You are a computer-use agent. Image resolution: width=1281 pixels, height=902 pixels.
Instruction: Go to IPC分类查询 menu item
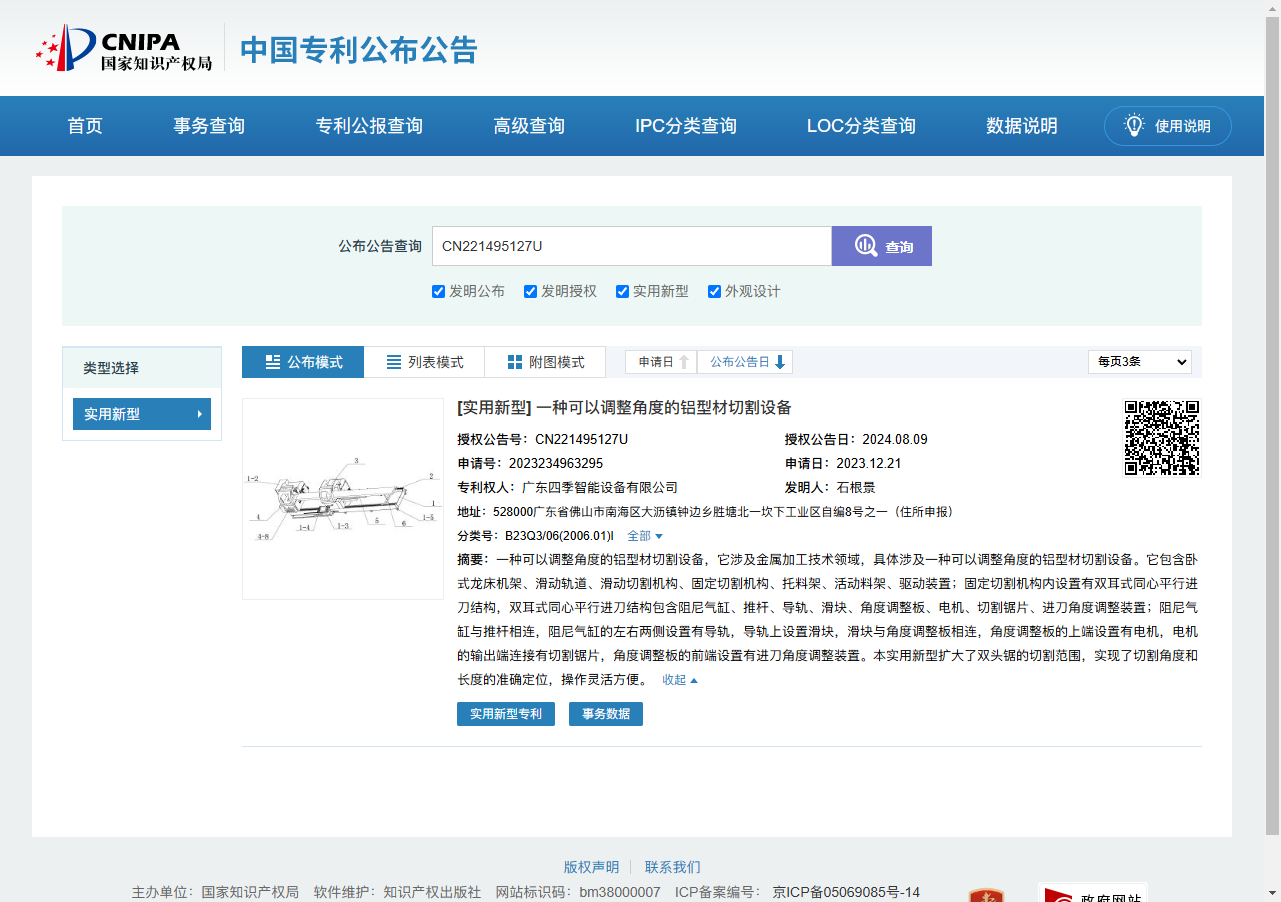(686, 126)
